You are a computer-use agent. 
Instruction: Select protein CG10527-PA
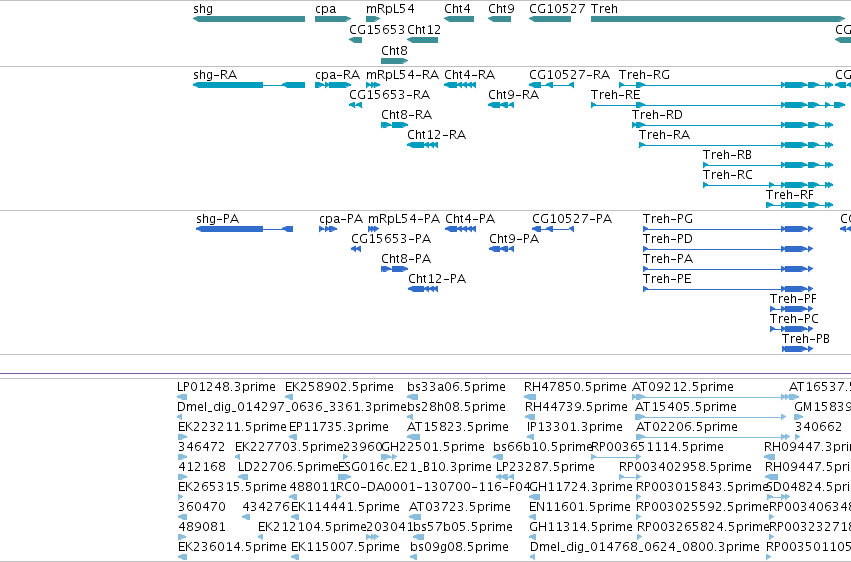[x=553, y=229]
